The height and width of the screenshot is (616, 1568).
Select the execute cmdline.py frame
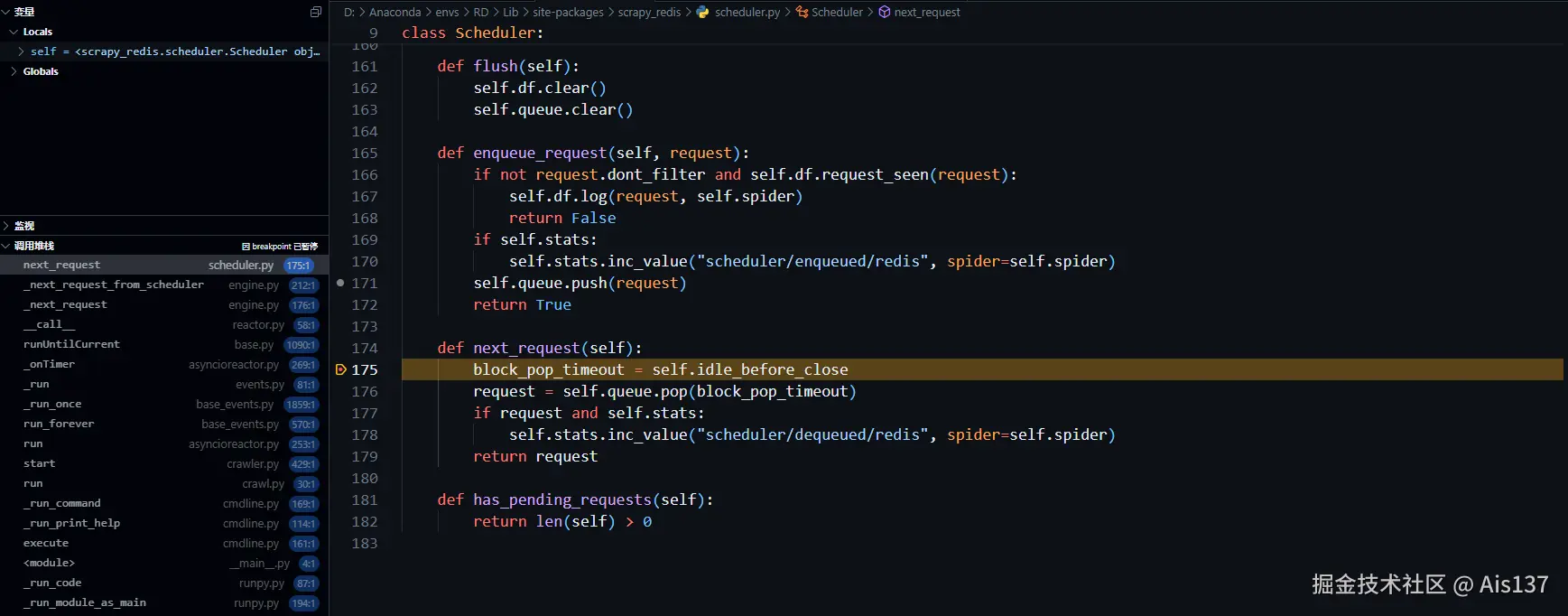(x=164, y=543)
